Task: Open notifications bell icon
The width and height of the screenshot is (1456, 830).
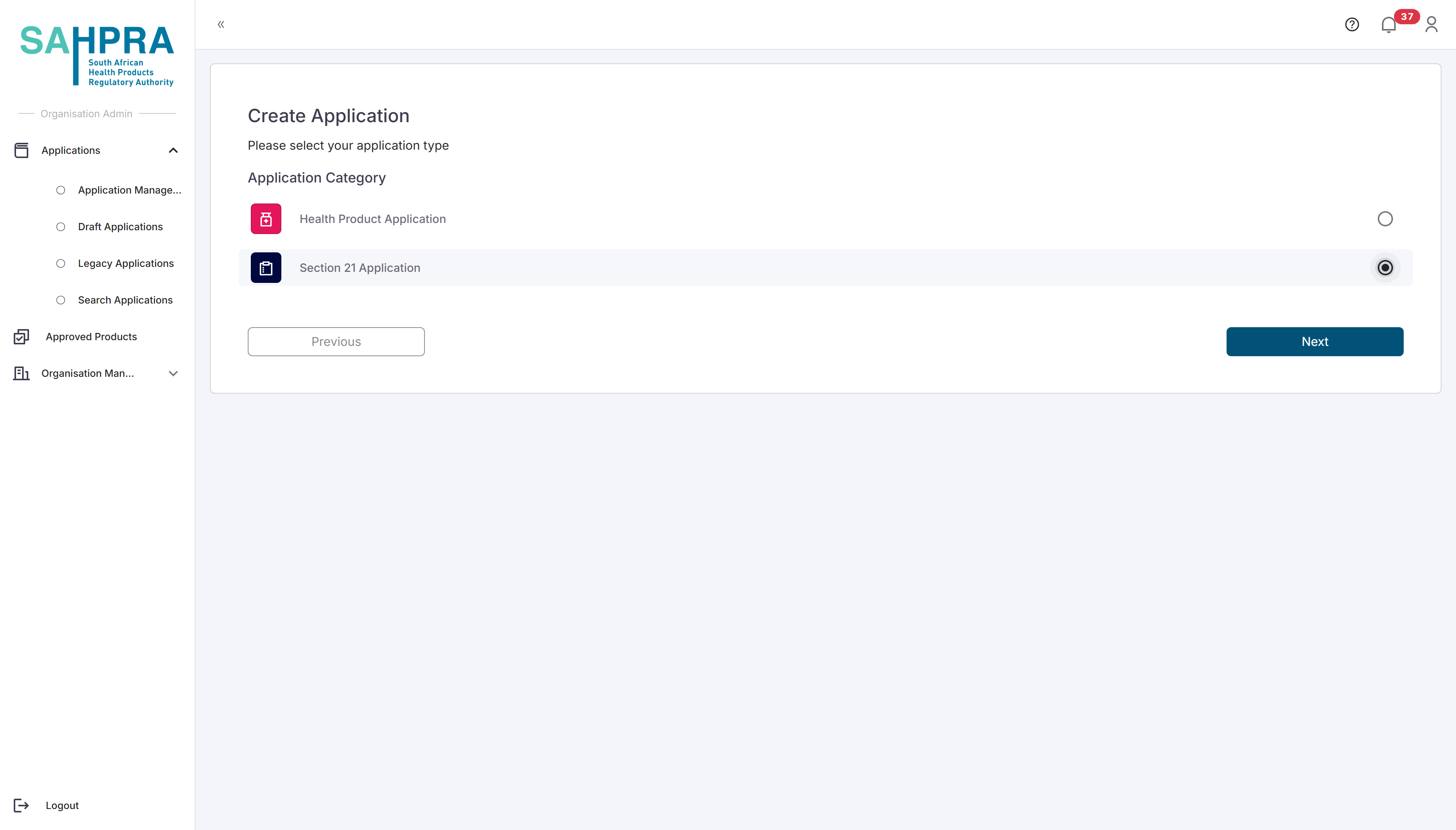Action: click(1389, 25)
